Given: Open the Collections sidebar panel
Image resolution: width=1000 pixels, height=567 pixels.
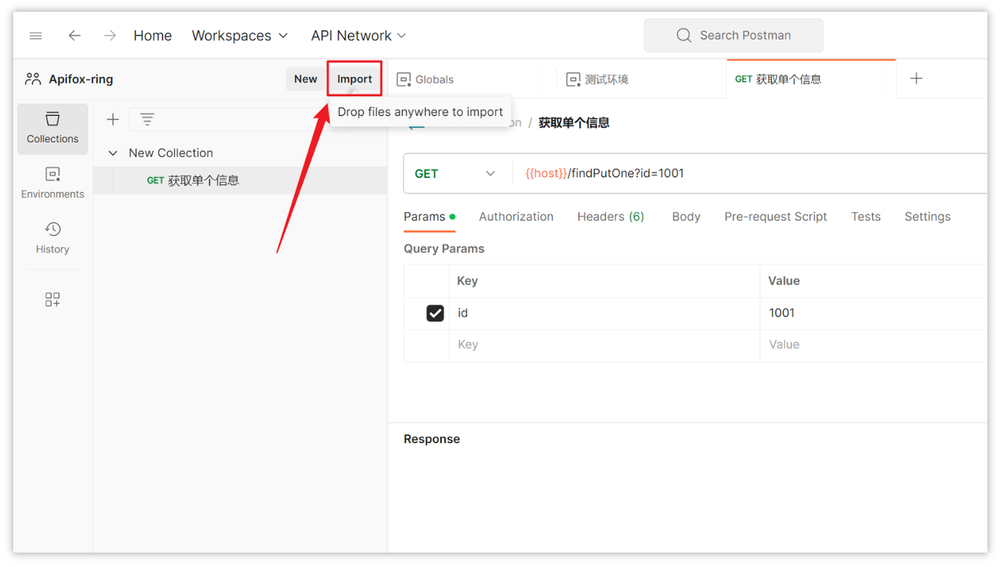Looking at the screenshot, I should tap(53, 128).
